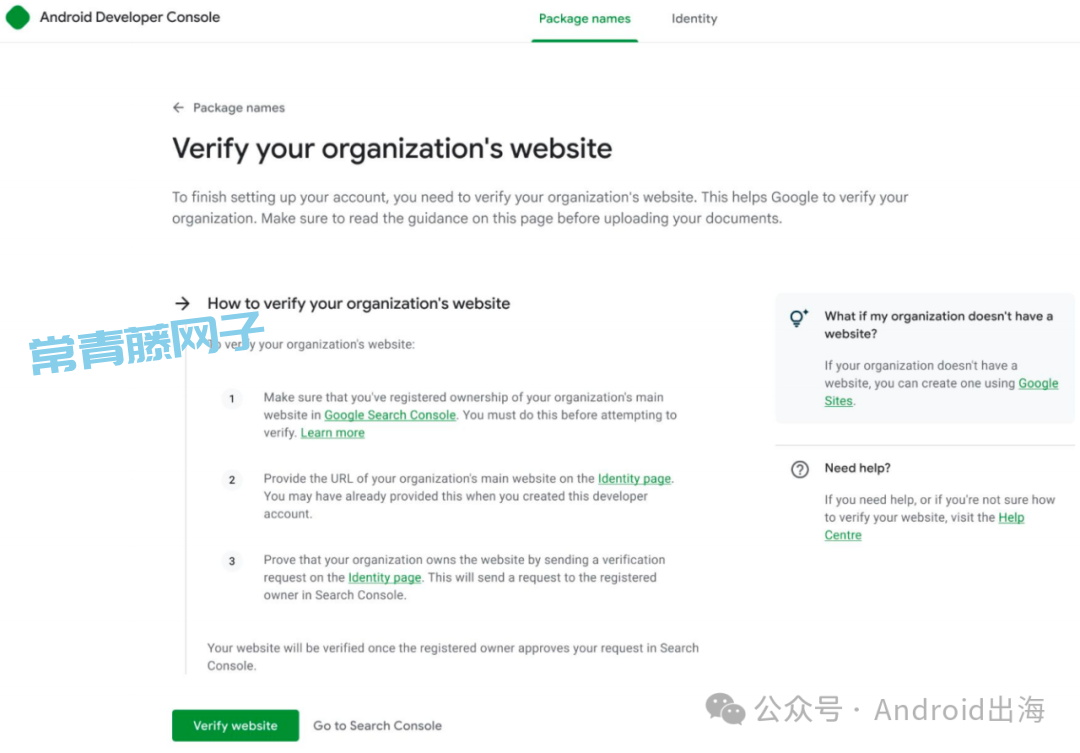Click the green Android Developer Console logo
Viewport: 1080px width, 753px height.
[18, 17]
